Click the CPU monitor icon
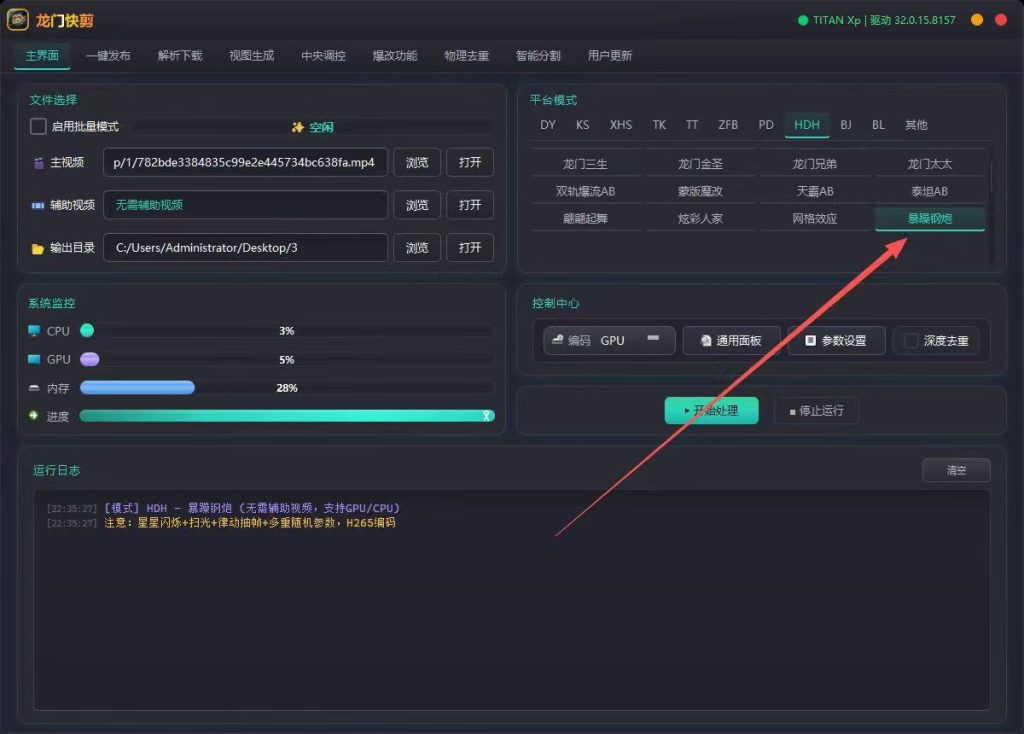The image size is (1024, 734). tap(34, 331)
